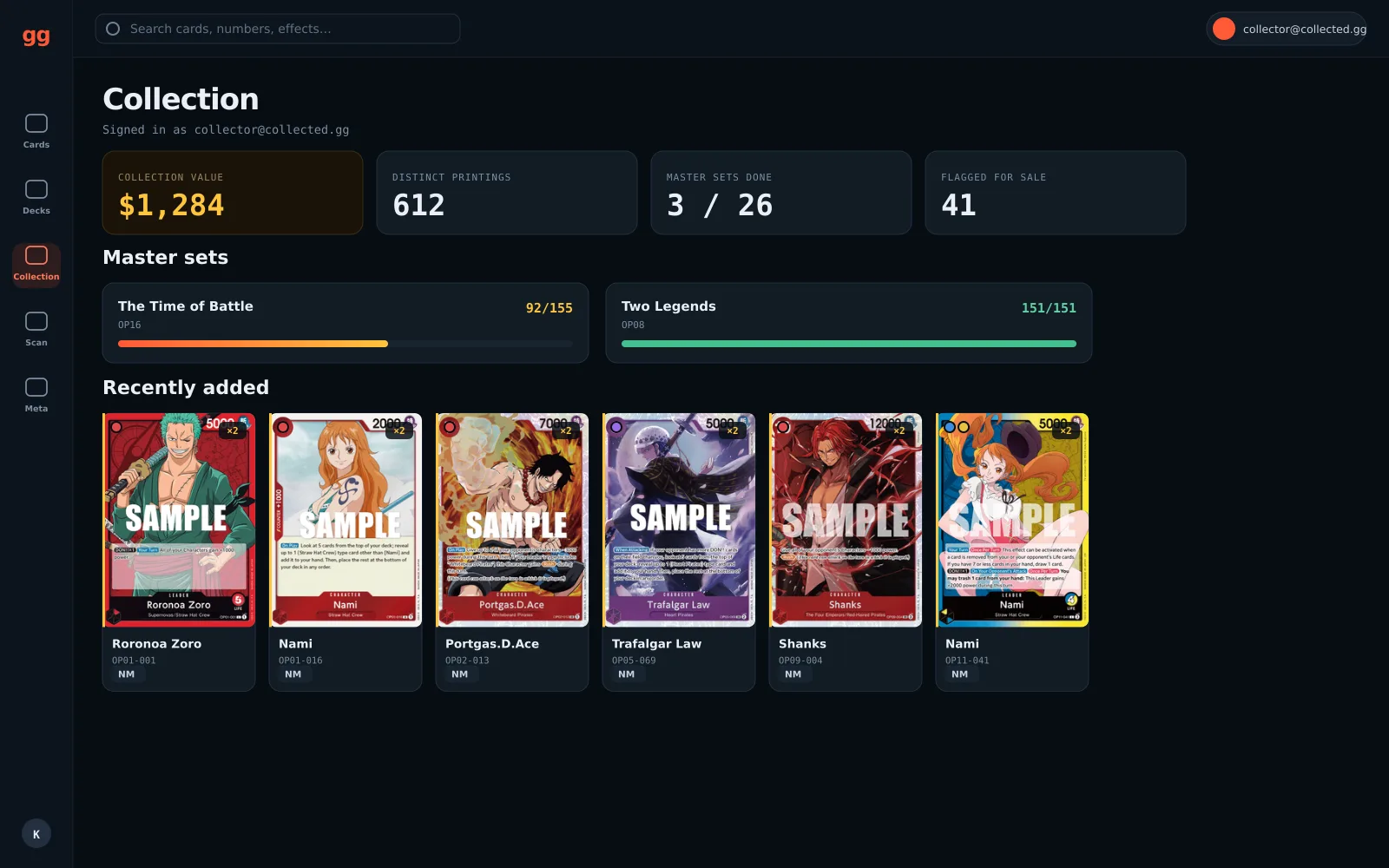Open the K user badge
Screen dimensions: 1389x868
coord(36,834)
